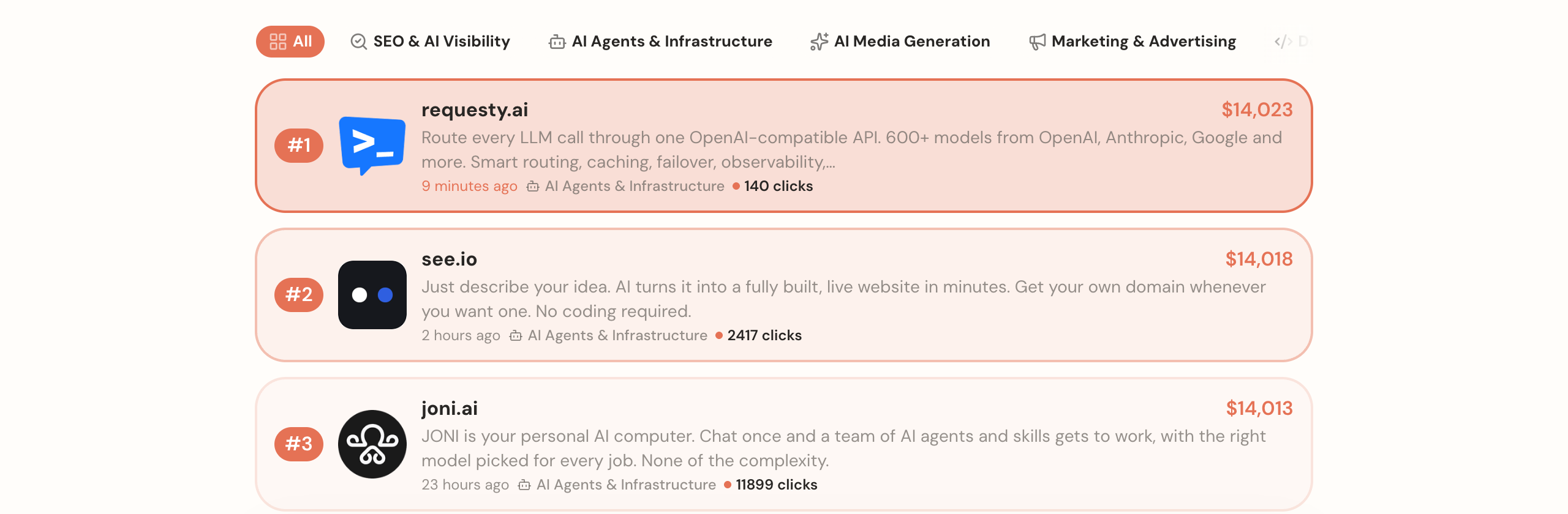Screen dimensions: 1568x514
Task: Open the see.io listing title
Action: [449, 259]
